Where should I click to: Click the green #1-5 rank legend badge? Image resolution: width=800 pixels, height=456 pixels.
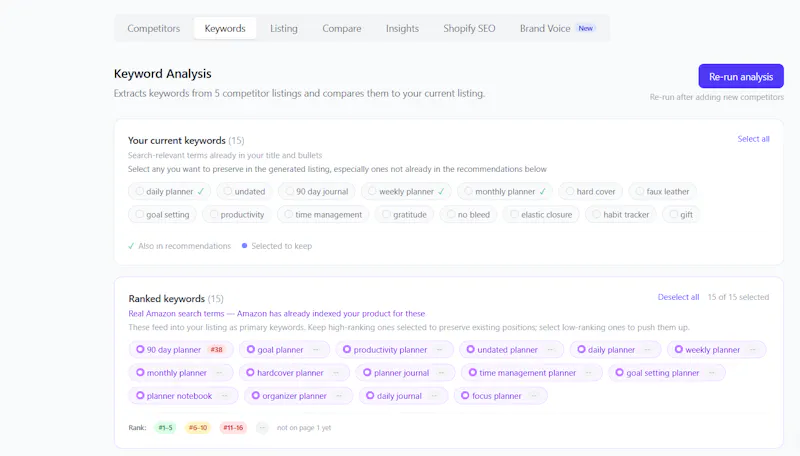[x=165, y=427]
